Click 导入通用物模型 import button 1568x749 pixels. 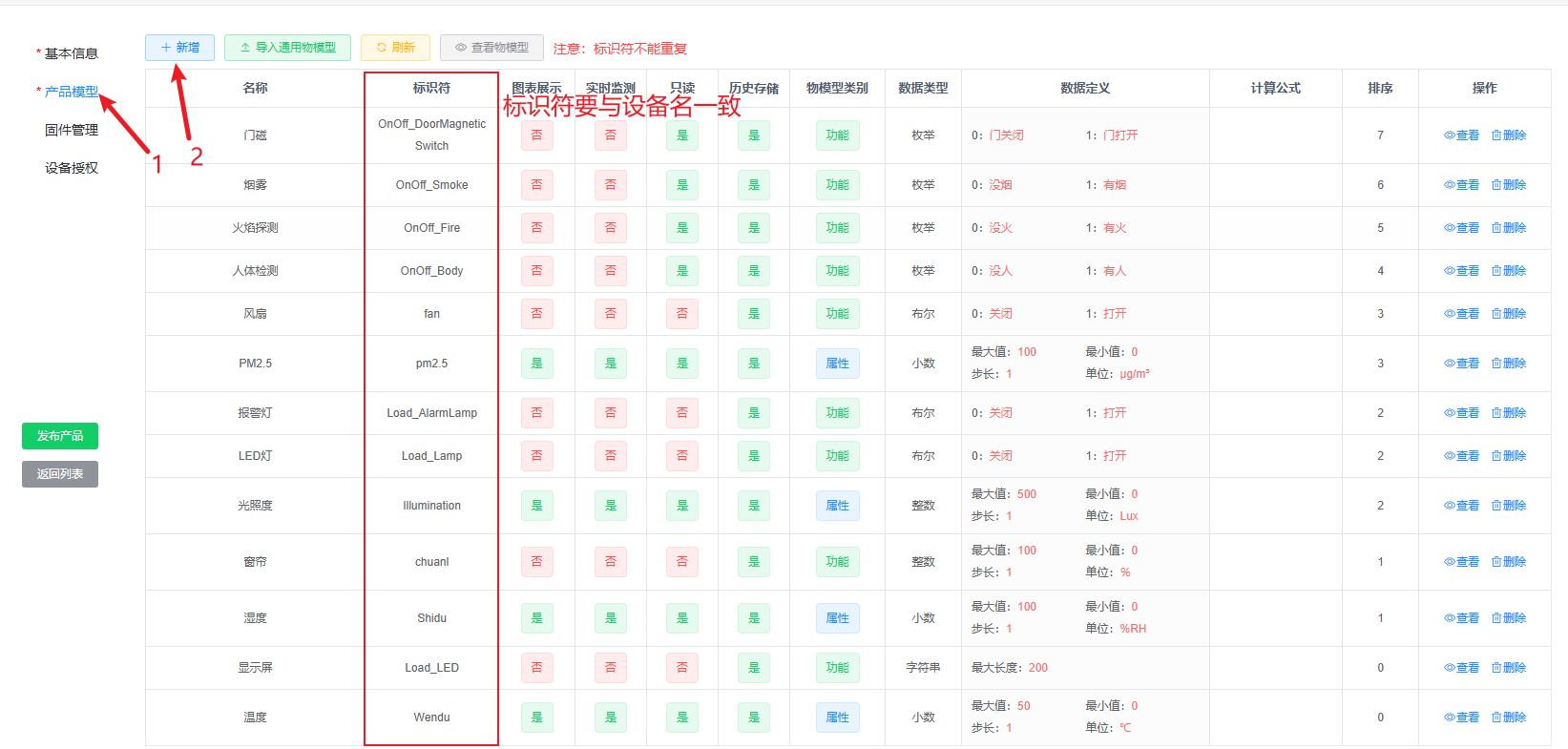pos(287,48)
